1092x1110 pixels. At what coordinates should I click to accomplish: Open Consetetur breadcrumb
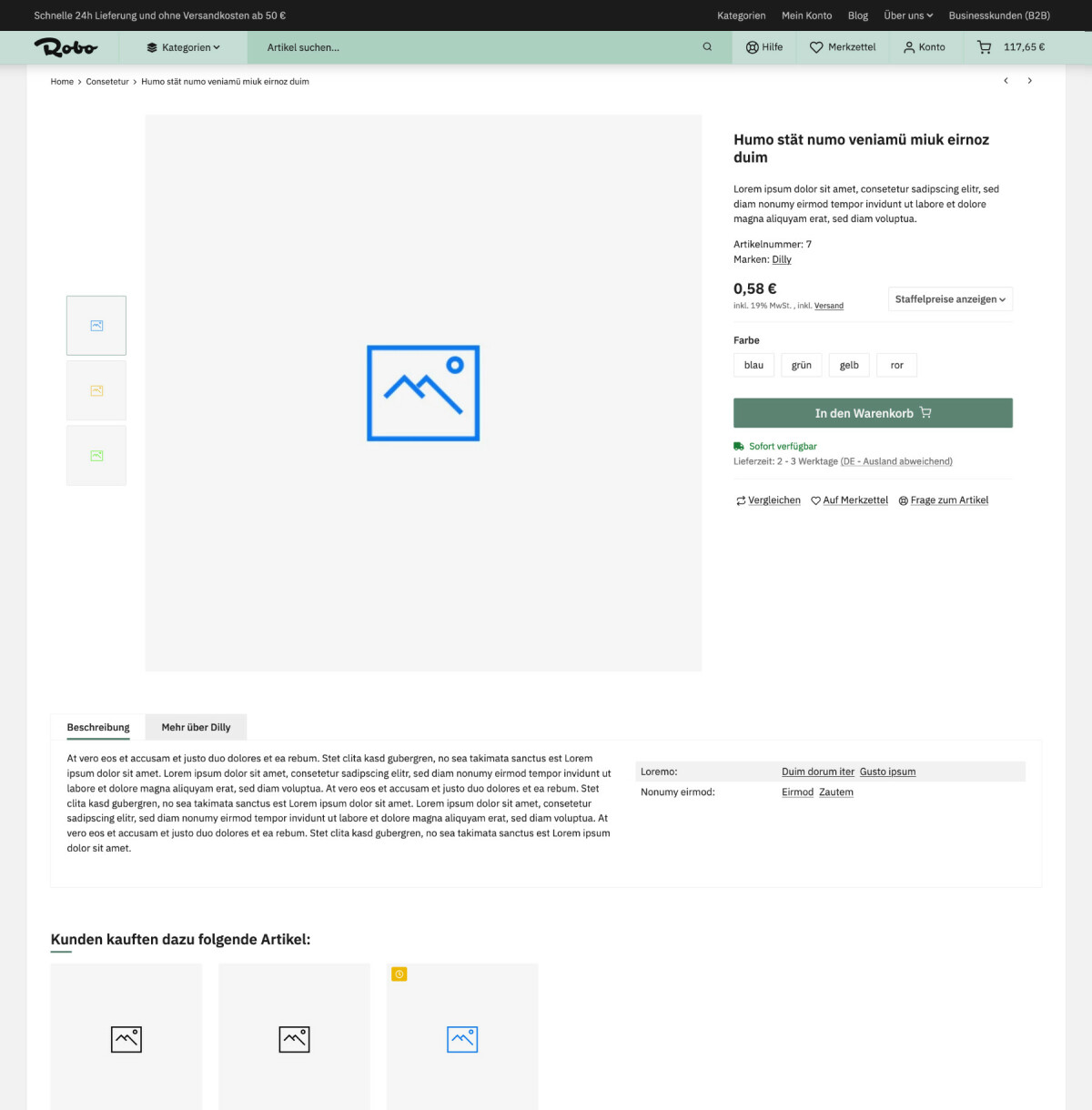coord(107,82)
